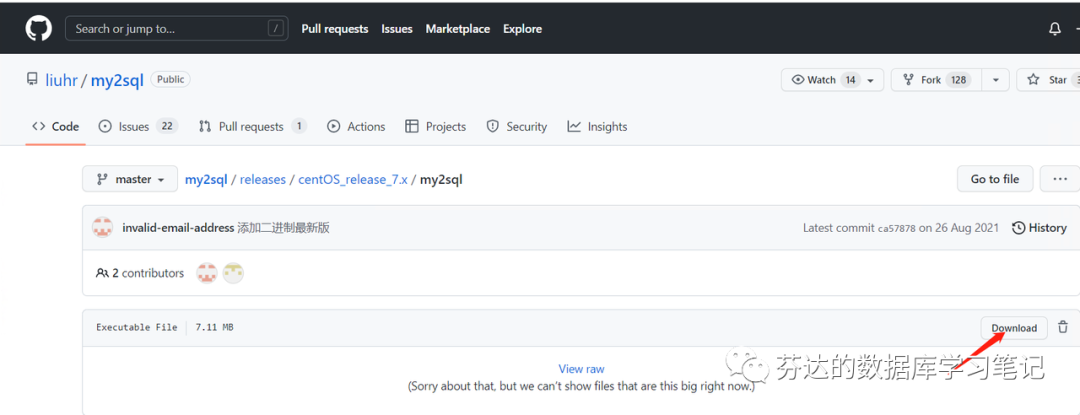1080x415 pixels.
Task: Open the master branch selector
Action: (130, 179)
